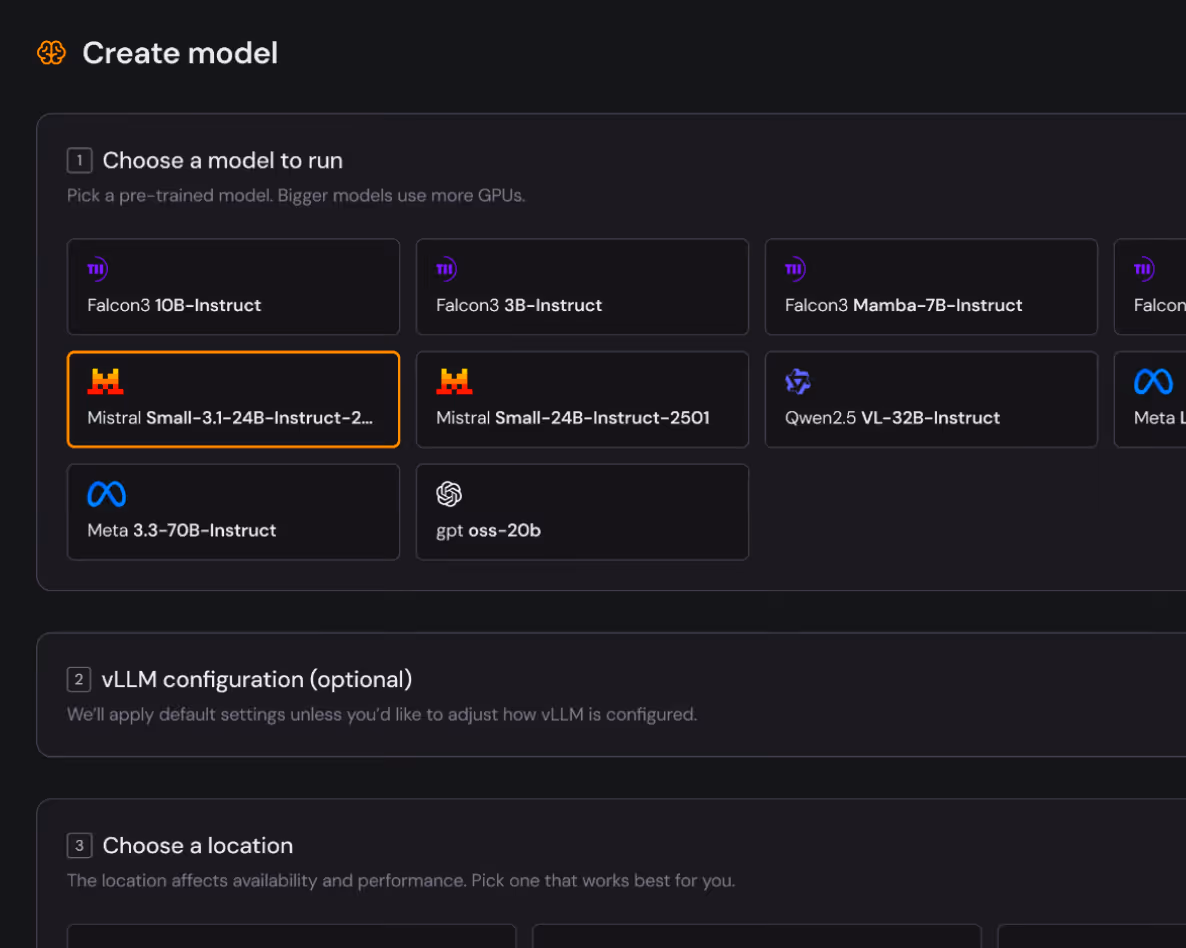Click the Choose a location heading
Screen dimensions: 1186x948
click(197, 845)
